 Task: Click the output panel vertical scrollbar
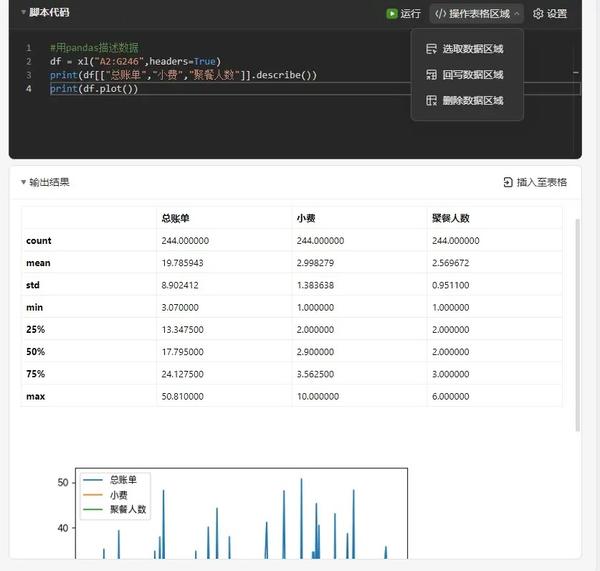[577, 325]
